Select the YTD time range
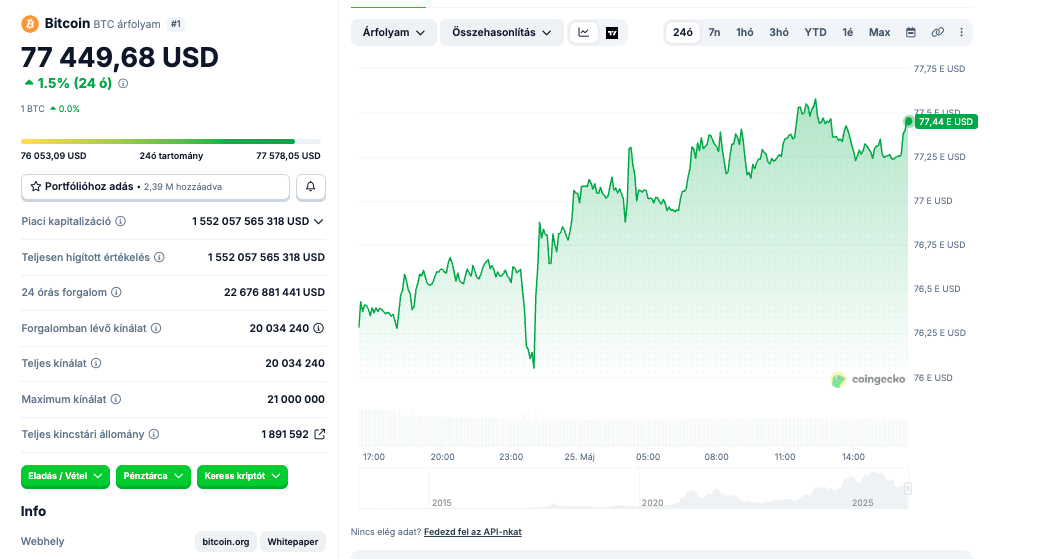Screen dimensions: 1040x559 (815, 32)
